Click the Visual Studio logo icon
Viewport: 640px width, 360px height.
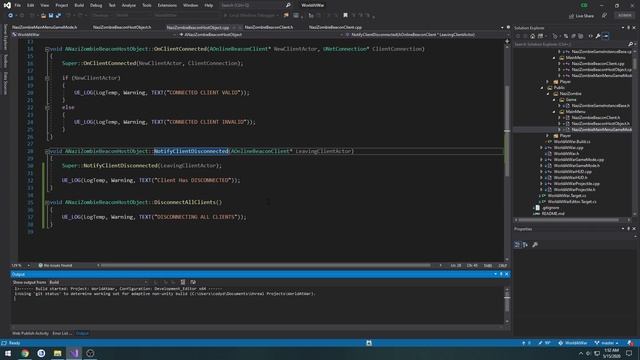tap(7, 5)
